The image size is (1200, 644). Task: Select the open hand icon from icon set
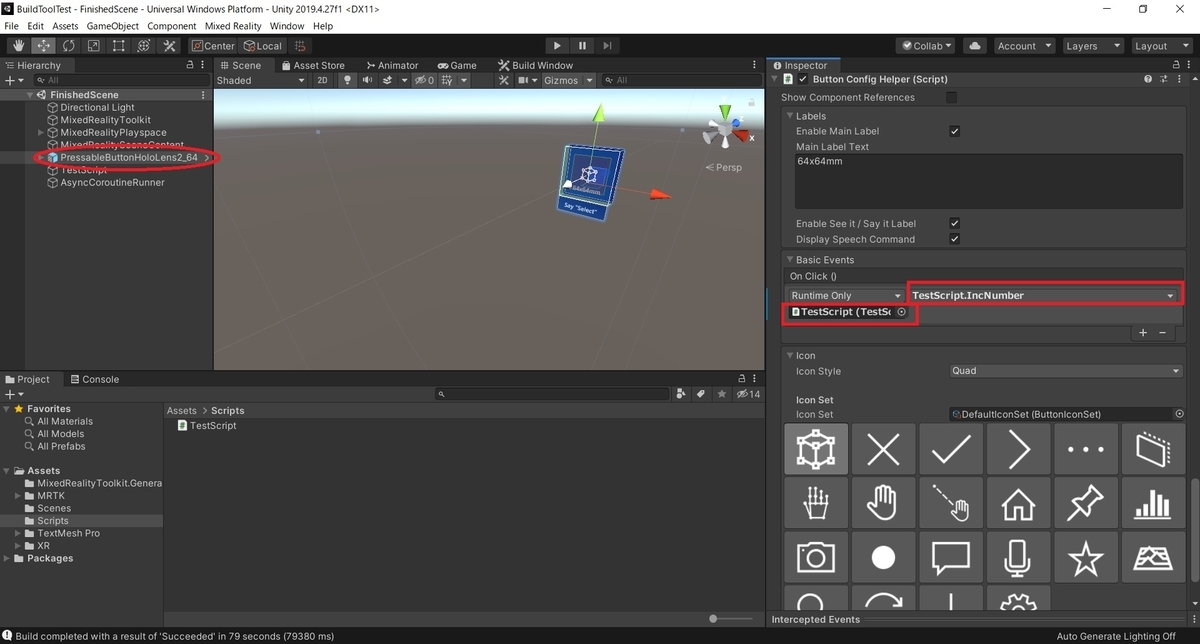click(x=884, y=505)
